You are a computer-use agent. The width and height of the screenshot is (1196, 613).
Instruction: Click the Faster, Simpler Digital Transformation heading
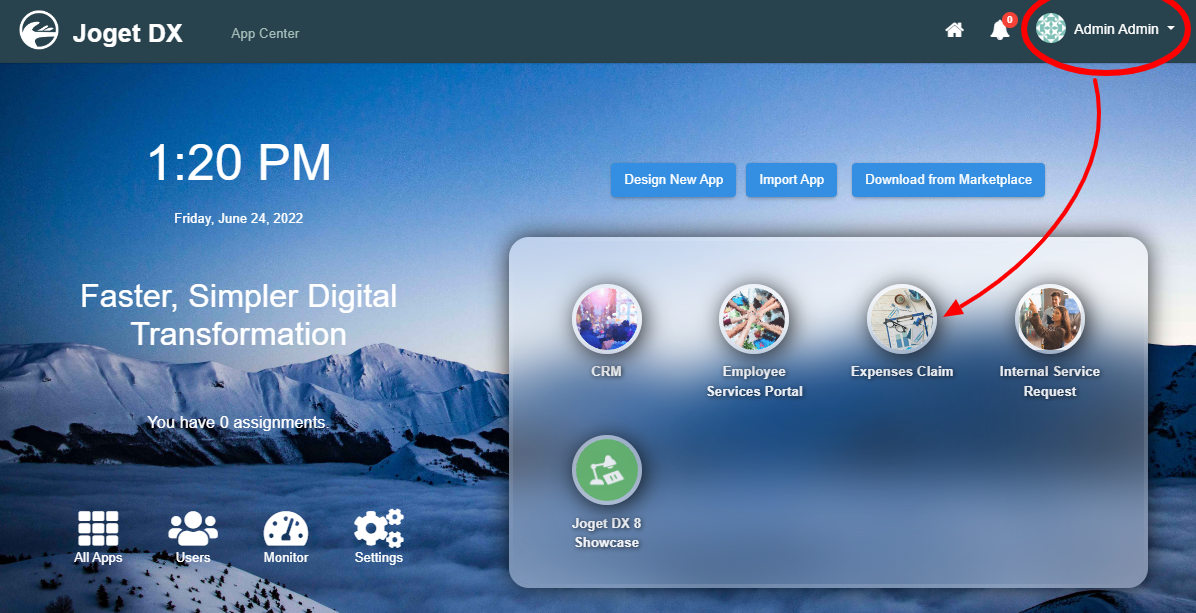[239, 315]
